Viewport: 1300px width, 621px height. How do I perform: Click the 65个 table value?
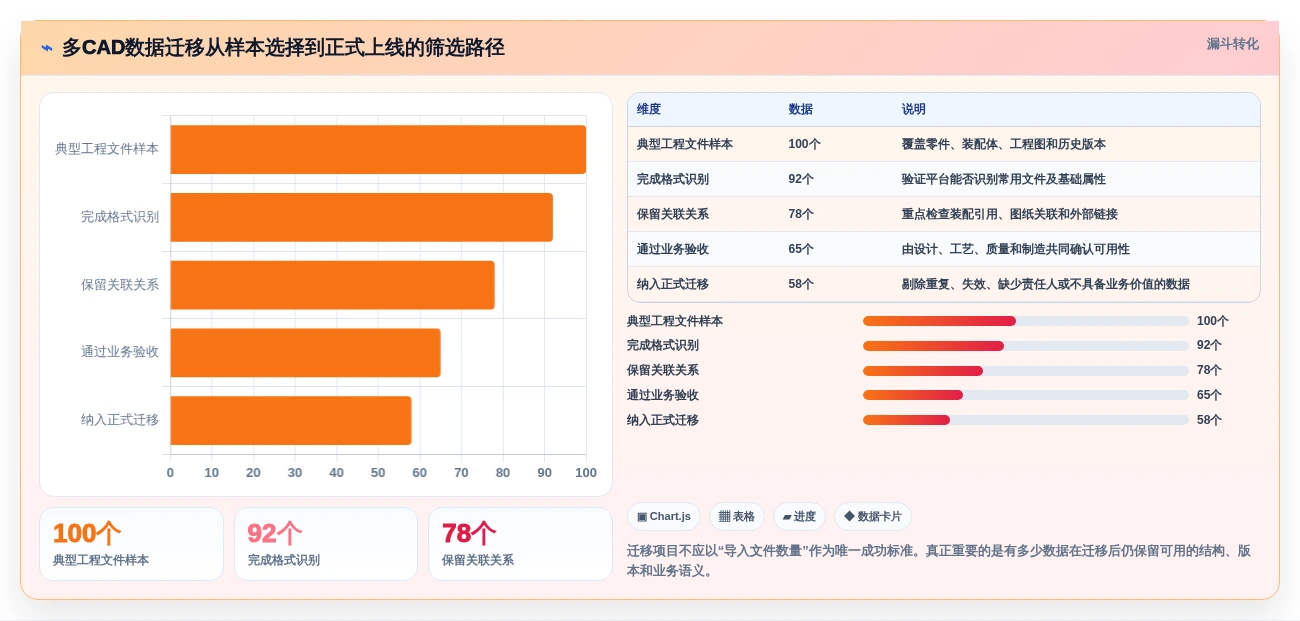coord(801,249)
